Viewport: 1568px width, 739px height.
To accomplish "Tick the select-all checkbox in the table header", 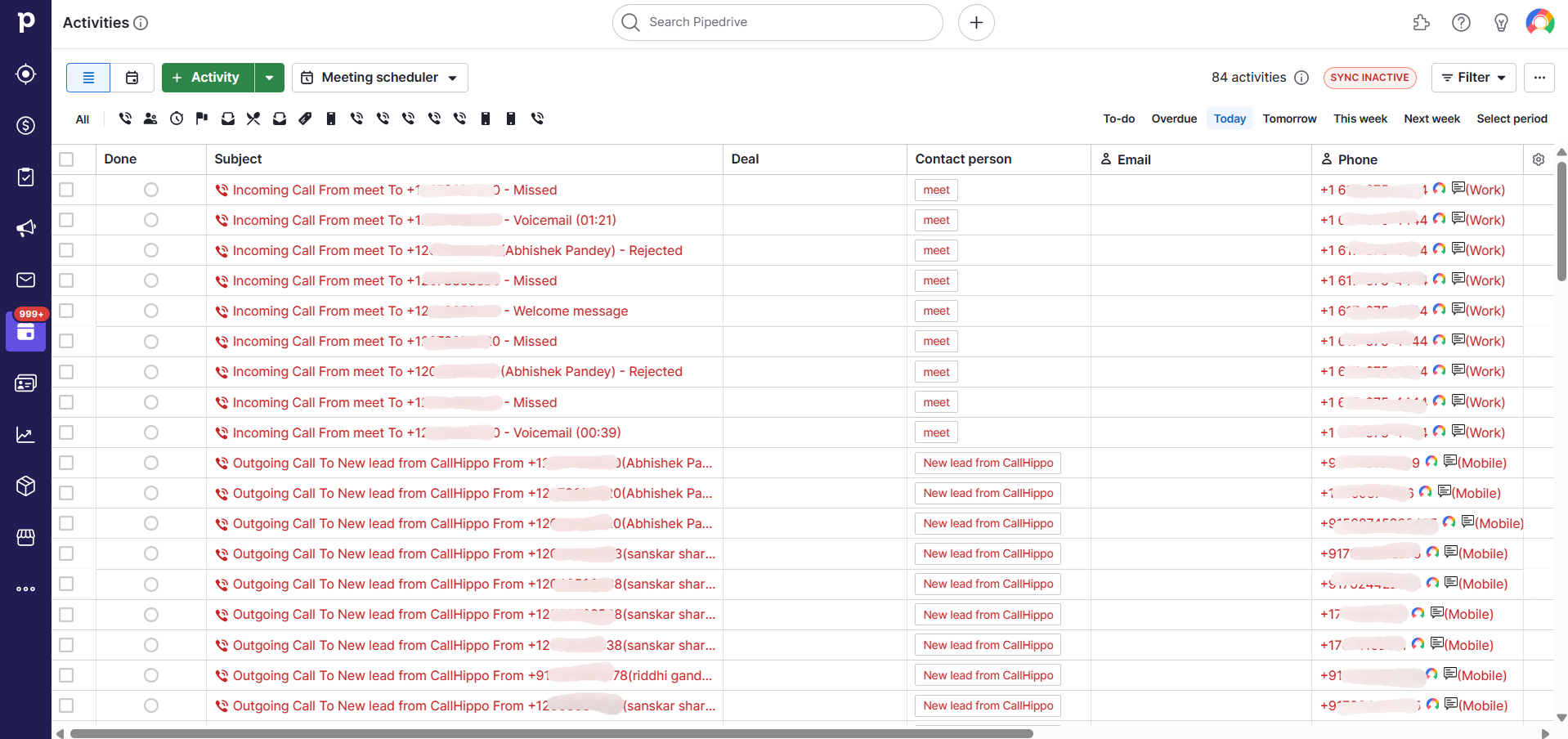I will tap(66, 159).
